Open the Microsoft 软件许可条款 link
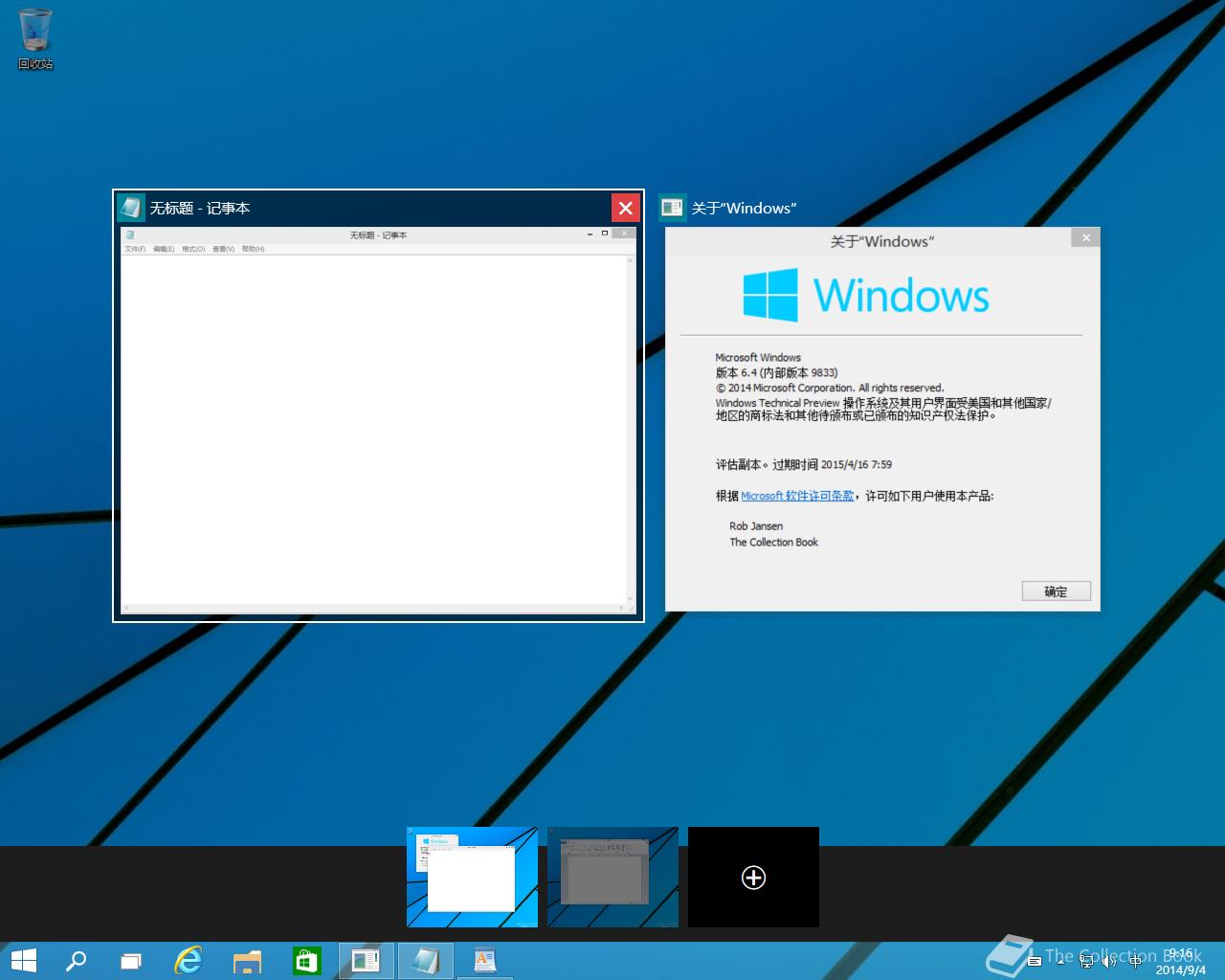This screenshot has height=980, width=1225. 797,496
